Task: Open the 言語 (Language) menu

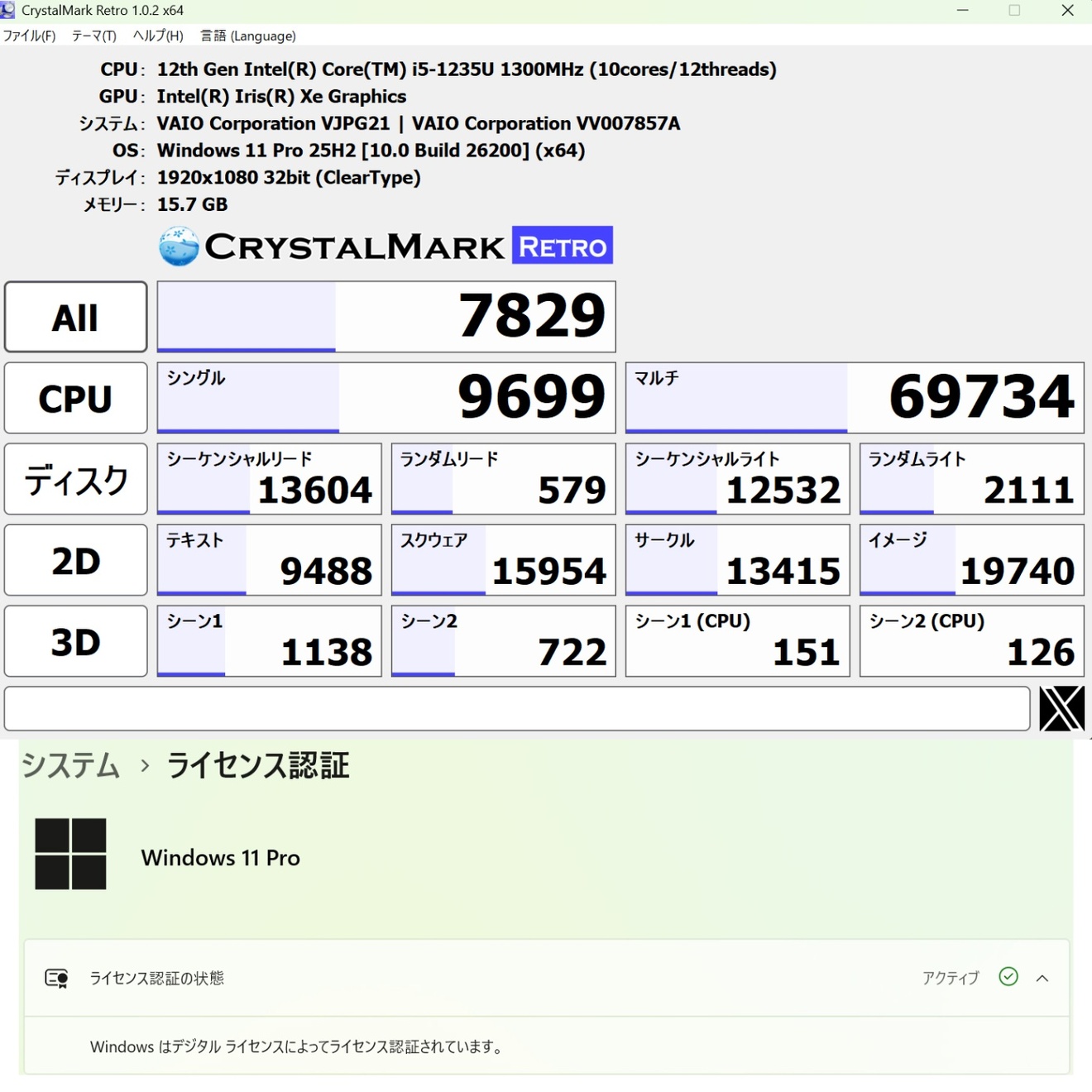Action: (x=248, y=36)
